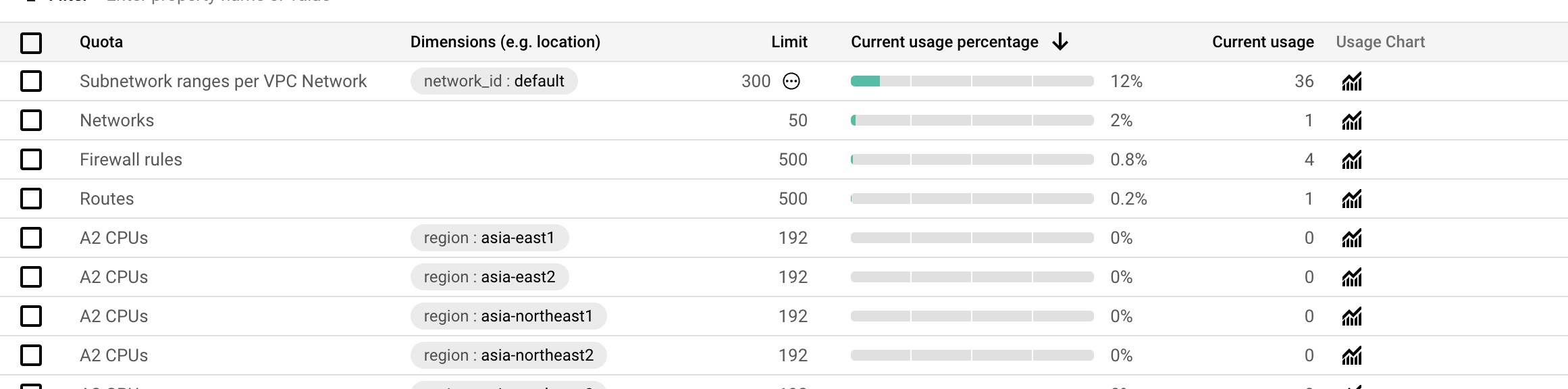Image resolution: width=1568 pixels, height=389 pixels.
Task: Click the Dimensions column header
Action: [505, 42]
